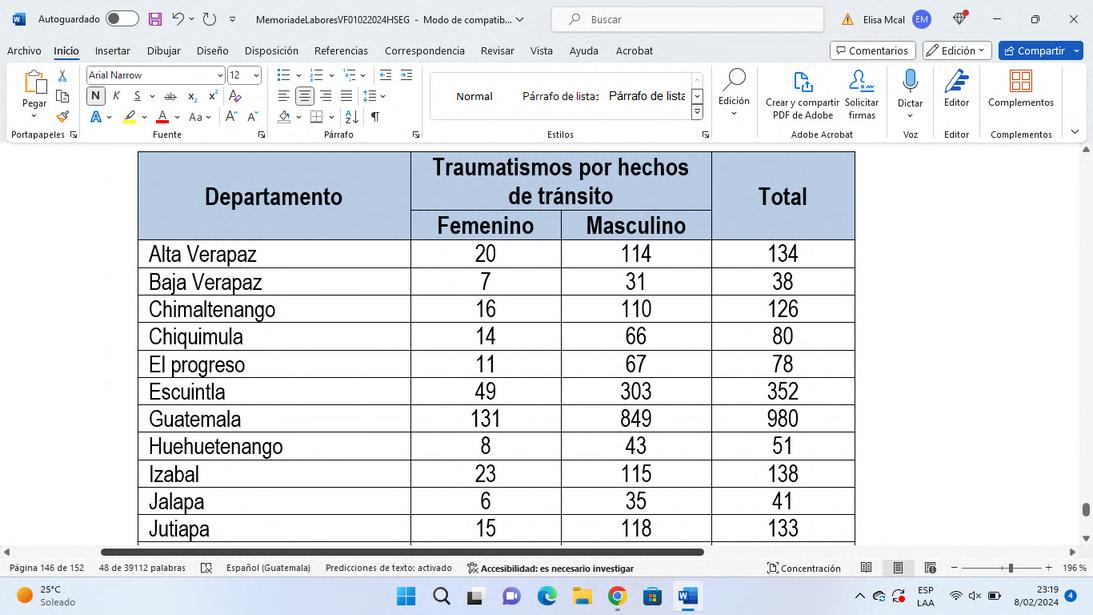This screenshot has width=1093, height=615.
Task: Adjust the zoom slider handle
Action: point(1010,568)
